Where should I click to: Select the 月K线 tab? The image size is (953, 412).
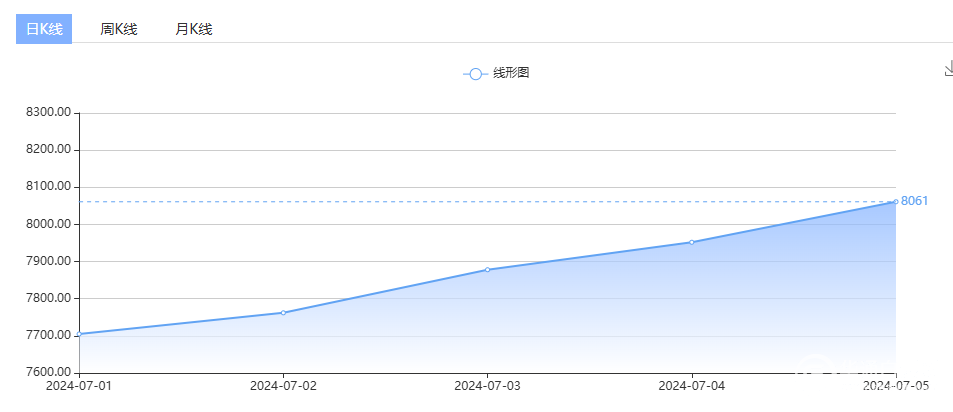click(x=194, y=29)
